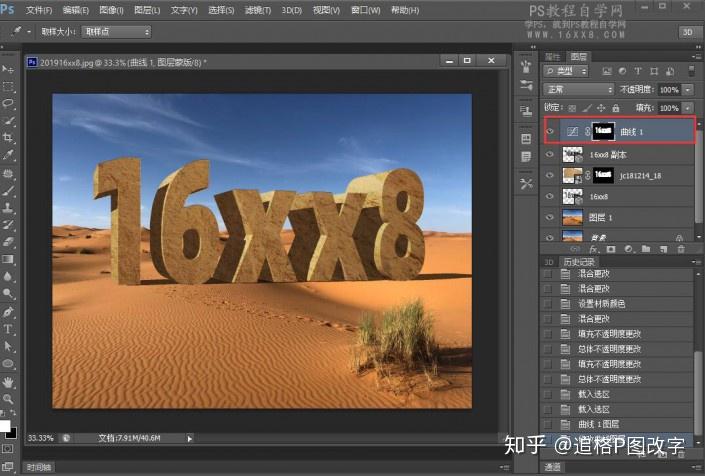Open the 滤镜 menu
This screenshot has height=476, width=705.
pyautogui.click(x=258, y=10)
